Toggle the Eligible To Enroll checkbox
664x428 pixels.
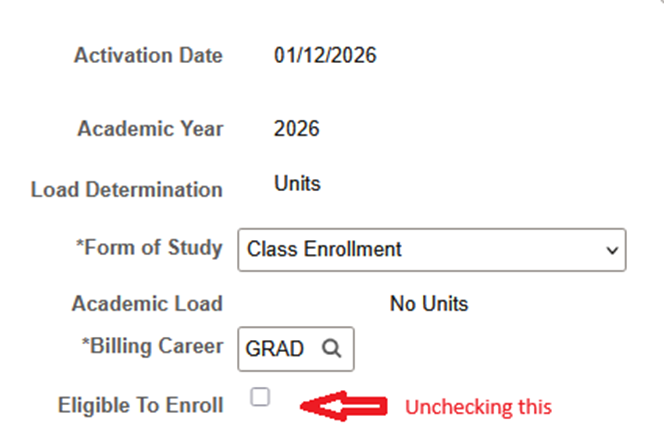tap(261, 397)
